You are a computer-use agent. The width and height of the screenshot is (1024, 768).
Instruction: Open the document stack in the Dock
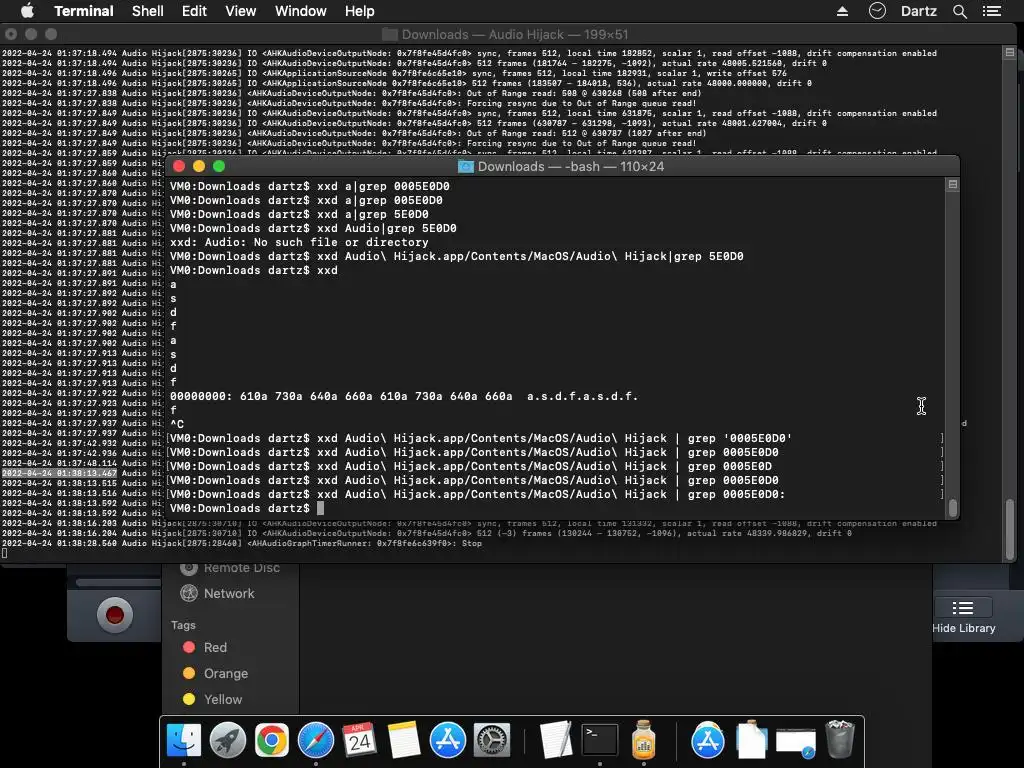coord(752,740)
